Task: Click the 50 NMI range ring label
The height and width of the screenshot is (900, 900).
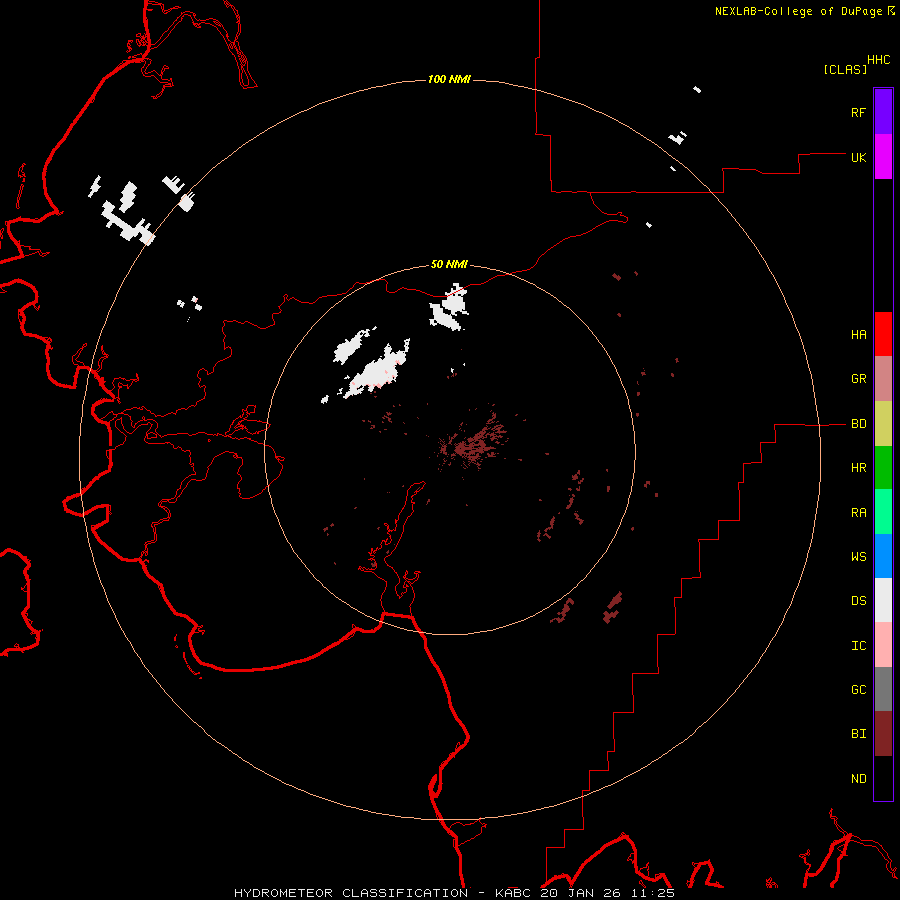Action: tap(449, 264)
